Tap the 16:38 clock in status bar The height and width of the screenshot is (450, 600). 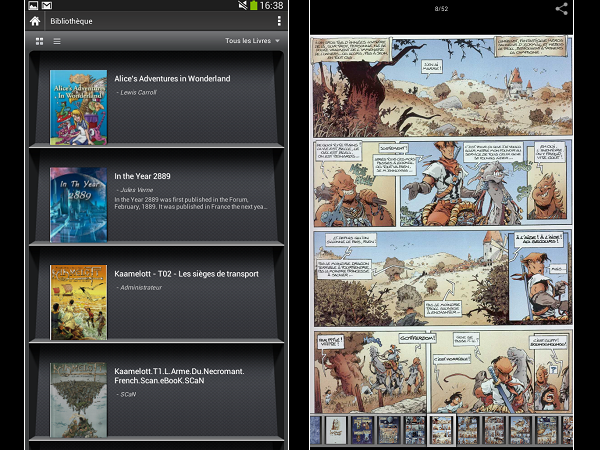pos(271,5)
